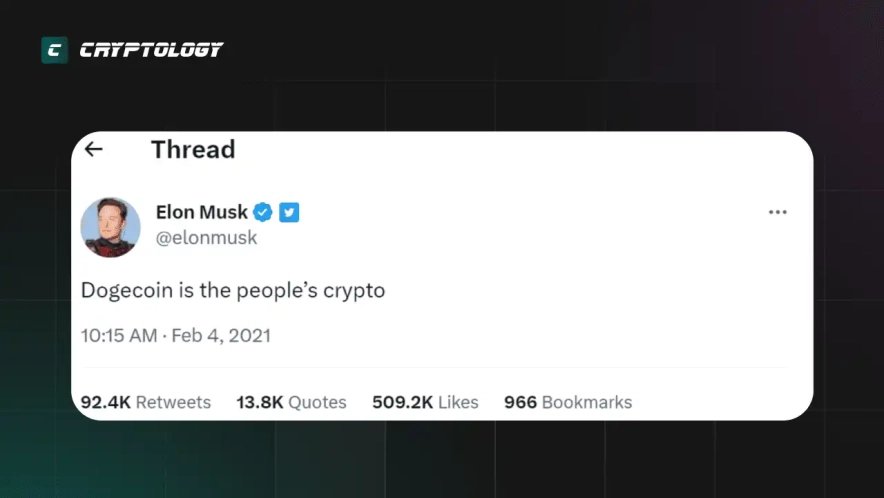The image size is (884, 498).
Task: Click the Bookmarks label
Action: (x=587, y=402)
